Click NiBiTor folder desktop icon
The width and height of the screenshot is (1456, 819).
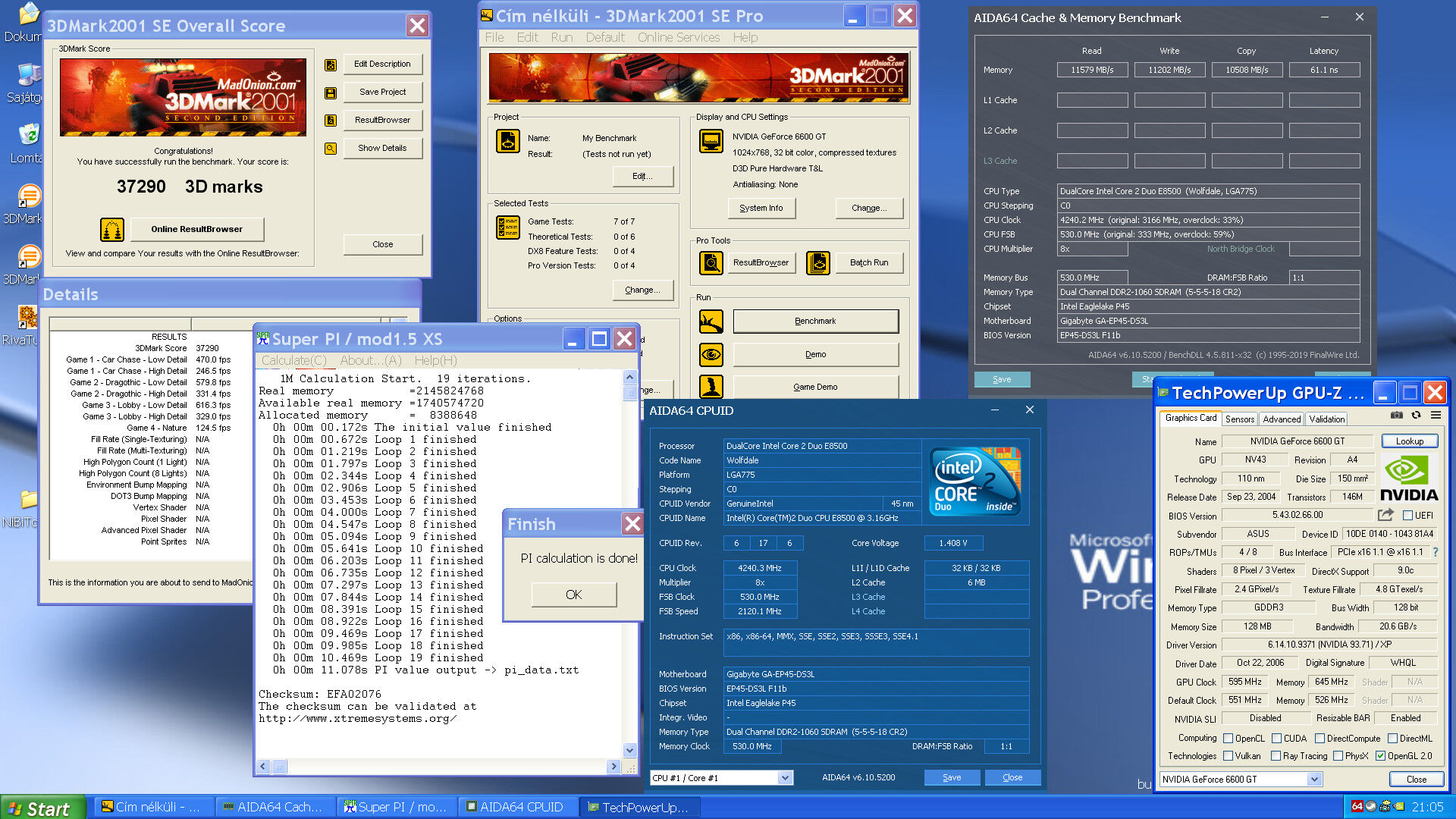(28, 499)
